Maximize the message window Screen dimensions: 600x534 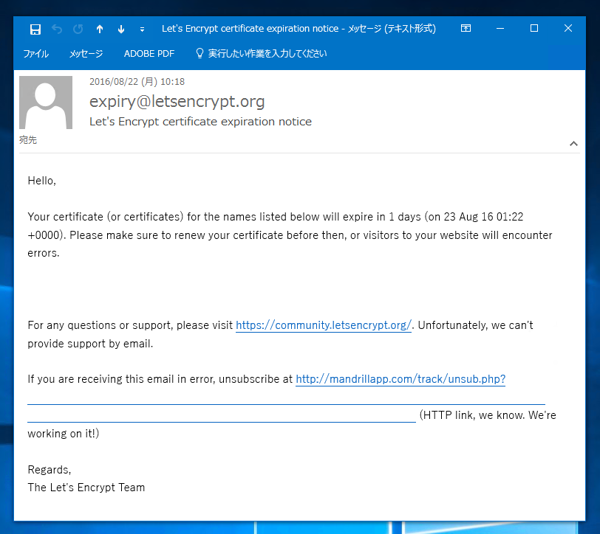click(534, 28)
